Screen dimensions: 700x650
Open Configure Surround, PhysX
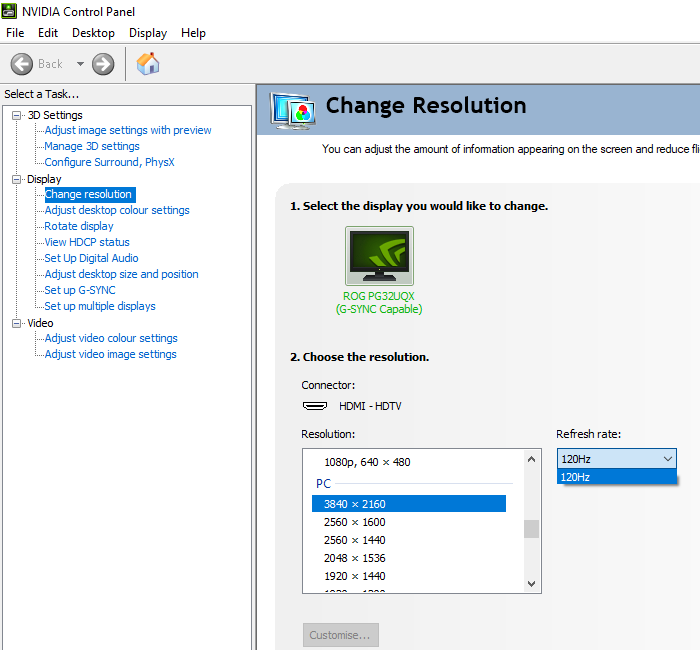coord(109,162)
